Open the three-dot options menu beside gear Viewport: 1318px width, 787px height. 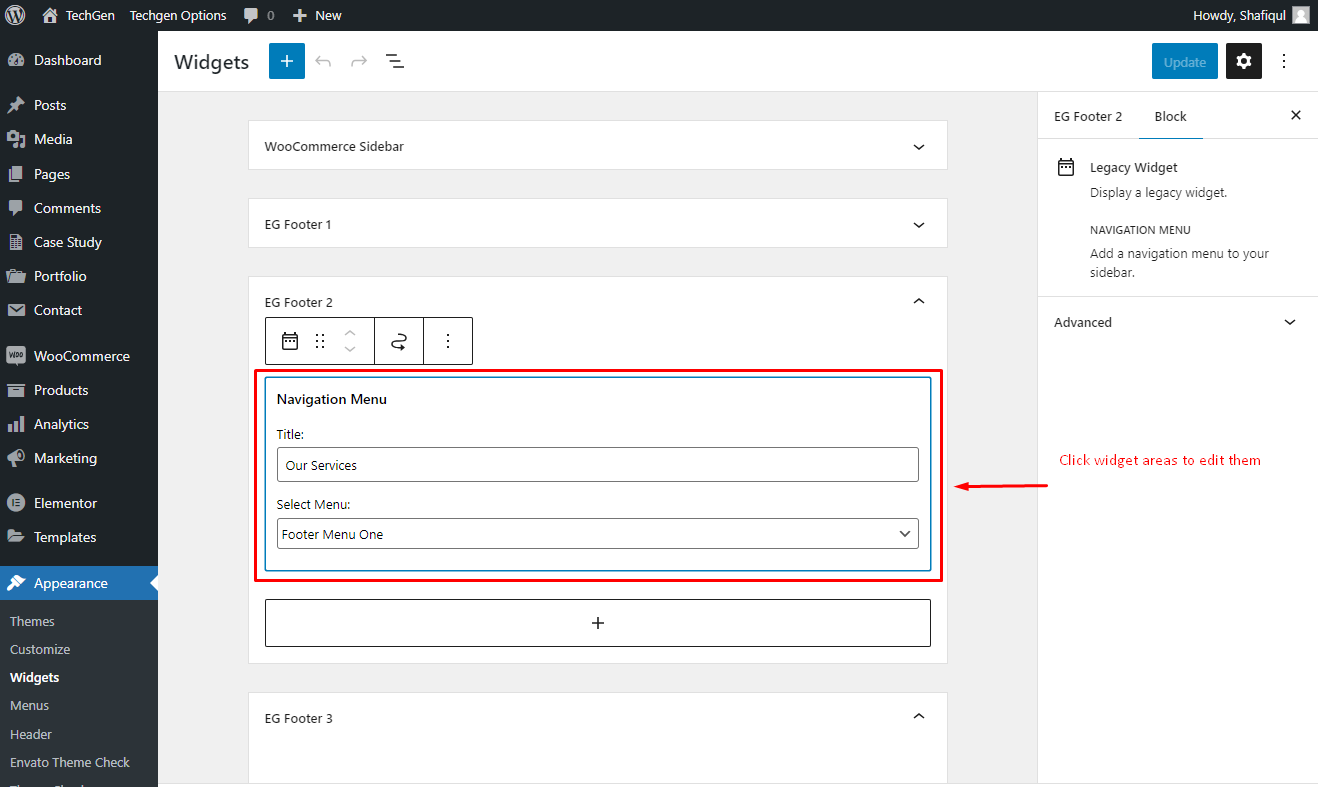[x=1285, y=61]
